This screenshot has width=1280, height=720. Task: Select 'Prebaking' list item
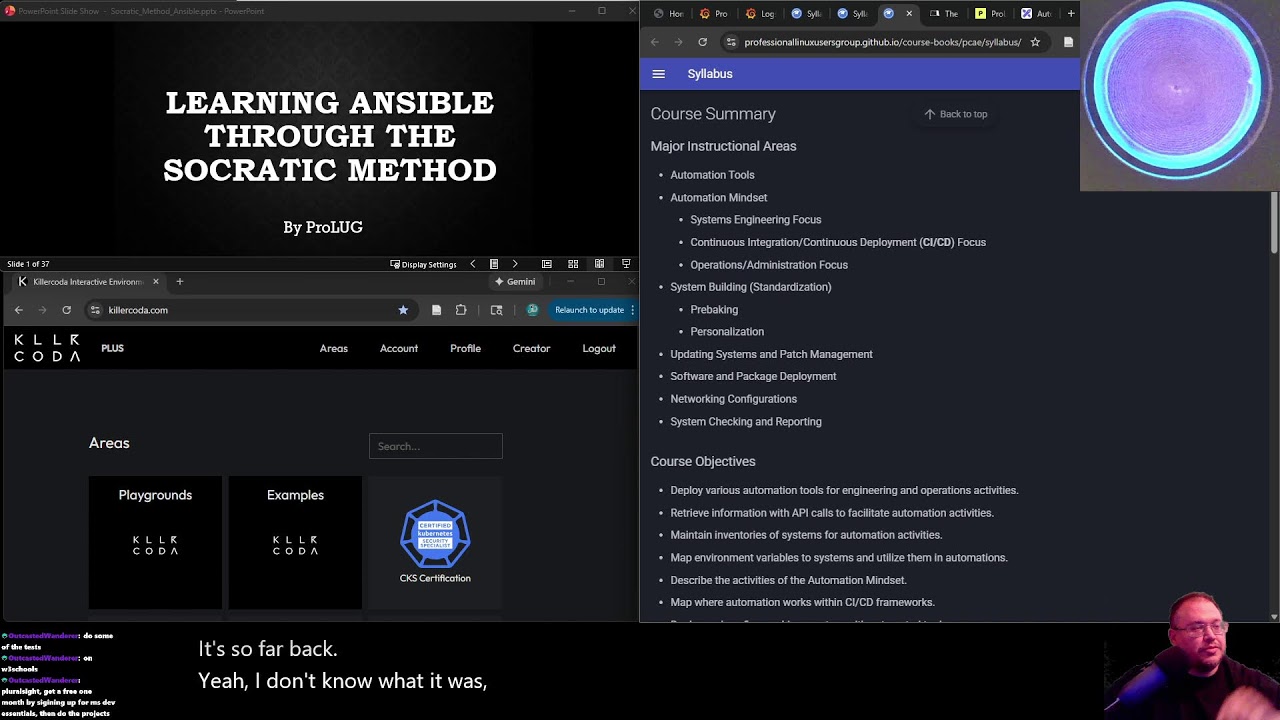point(714,310)
